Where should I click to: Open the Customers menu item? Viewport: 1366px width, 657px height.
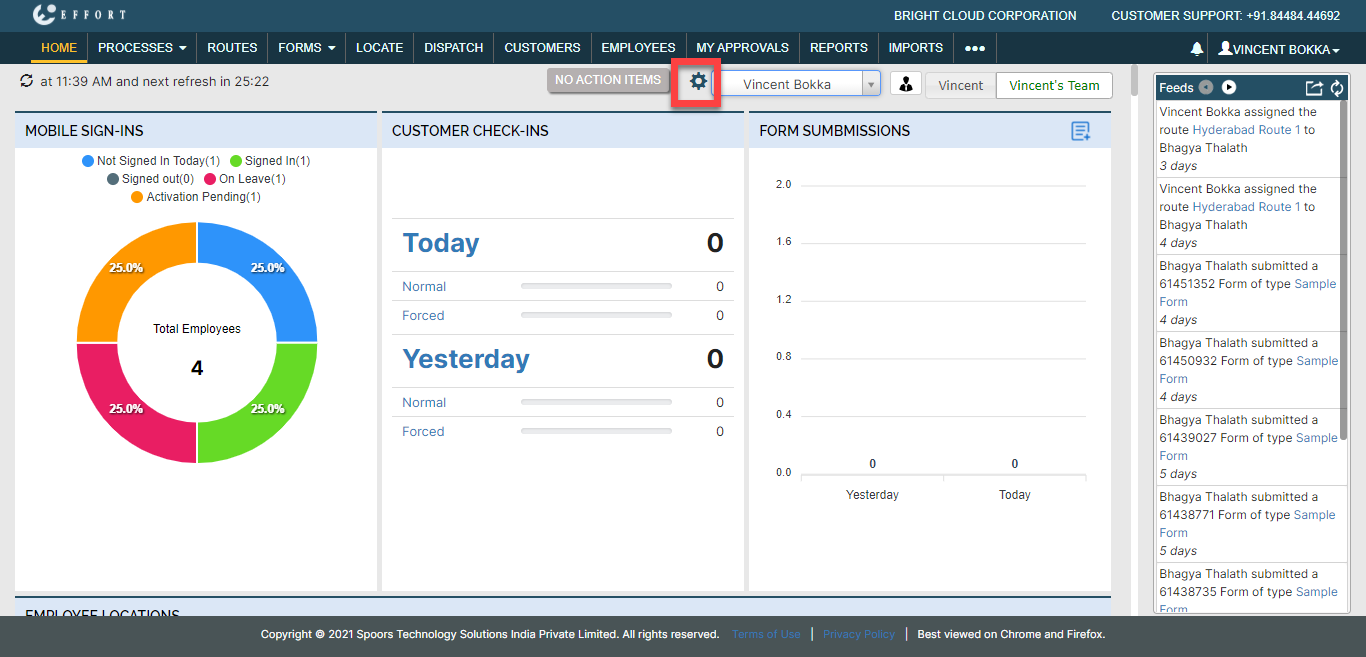542,48
